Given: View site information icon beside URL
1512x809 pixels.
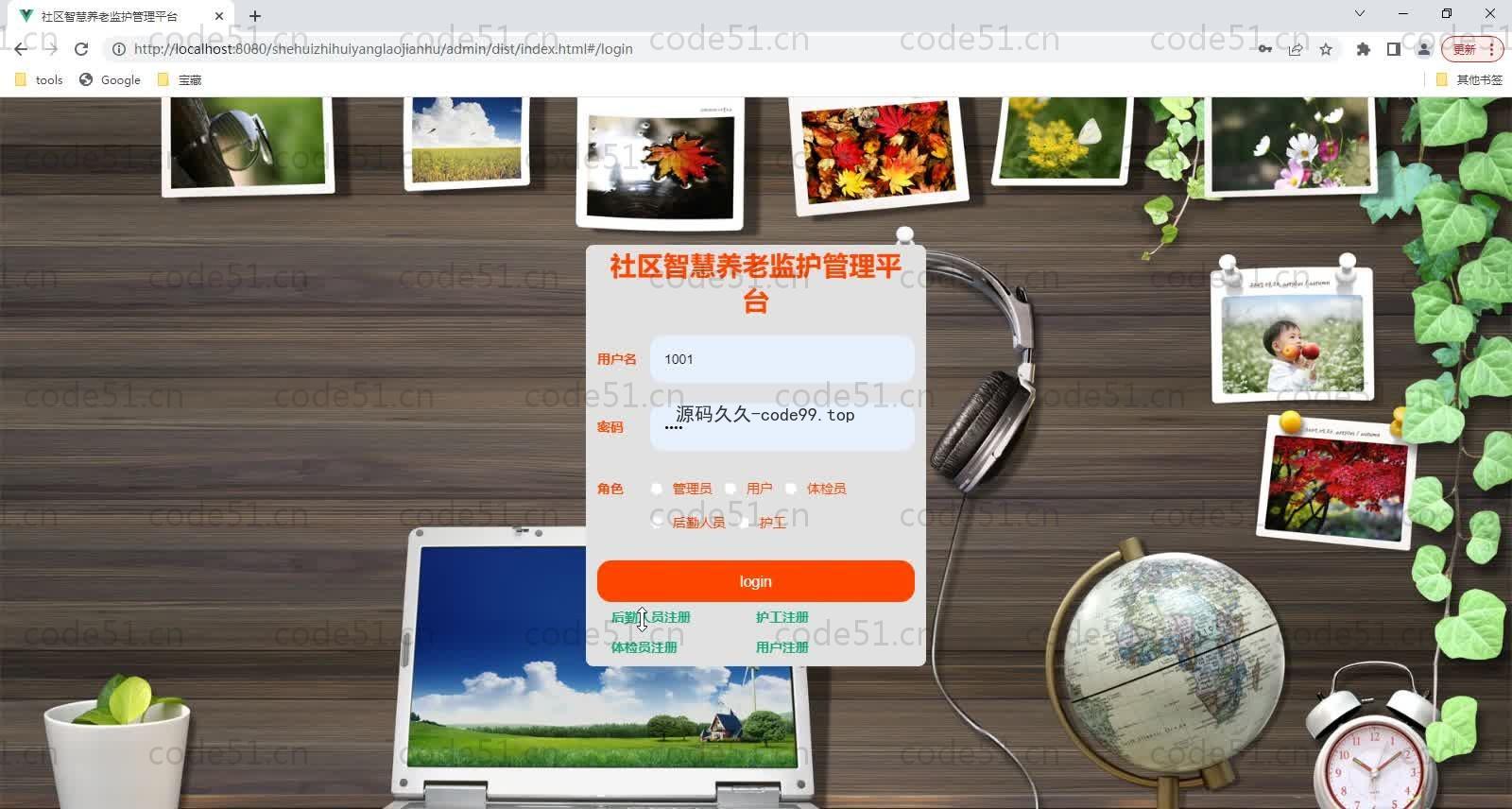Looking at the screenshot, I should click(x=119, y=49).
